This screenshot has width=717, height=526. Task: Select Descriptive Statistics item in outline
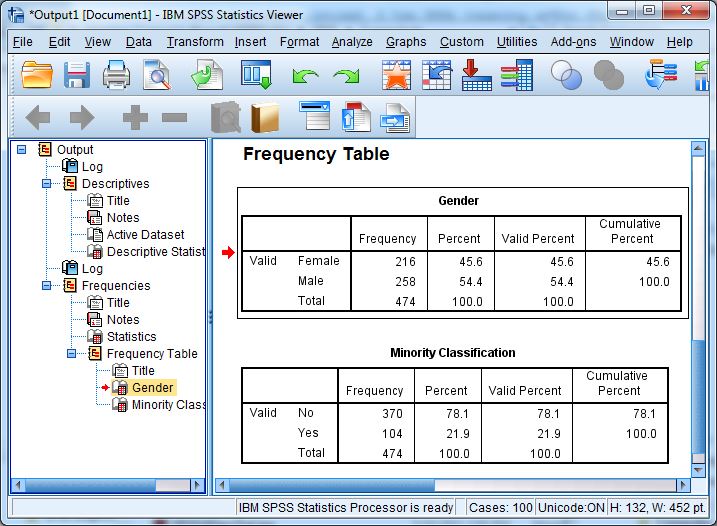pos(154,252)
